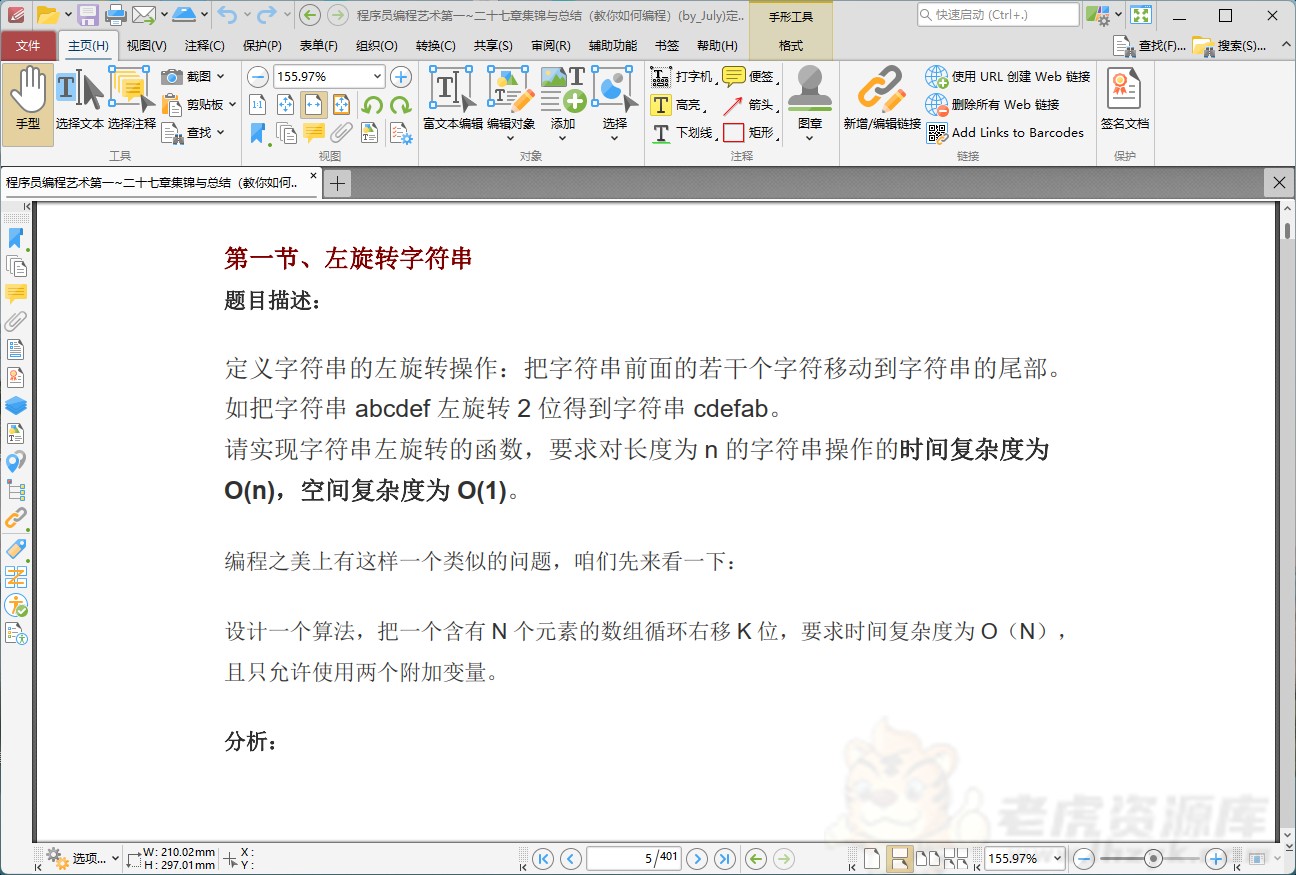Switch to the 格式 format tab
This screenshot has width=1296, height=875.
[791, 46]
